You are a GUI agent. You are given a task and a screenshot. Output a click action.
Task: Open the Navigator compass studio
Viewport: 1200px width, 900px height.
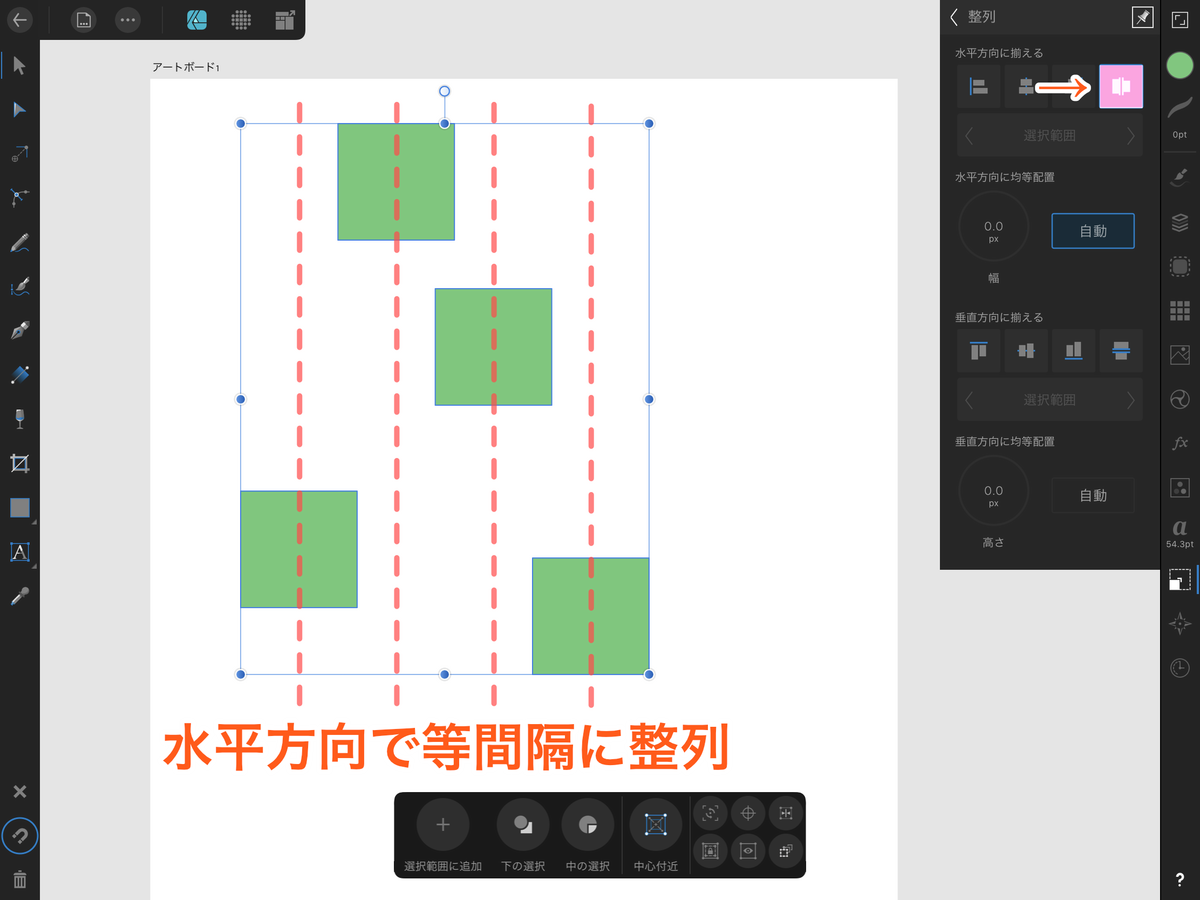click(x=1180, y=623)
